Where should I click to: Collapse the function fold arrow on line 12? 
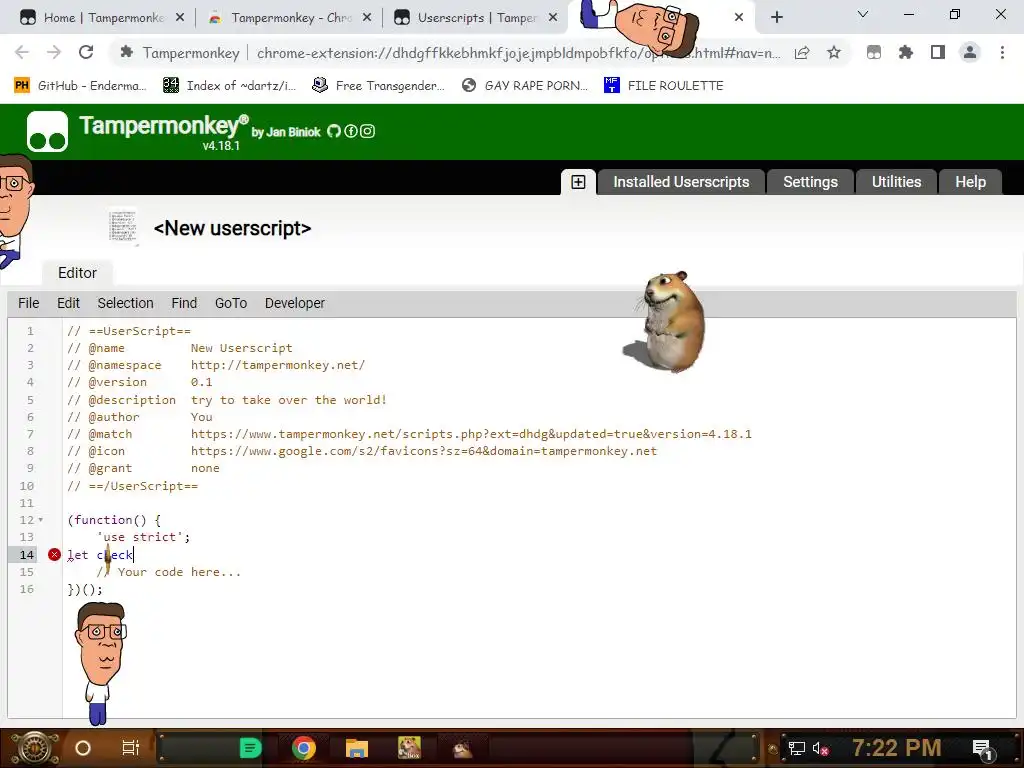pyautogui.click(x=40, y=520)
